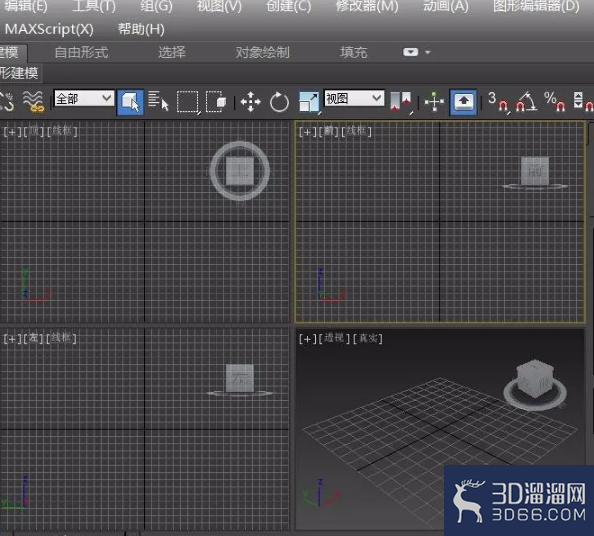Click the ViewCube in the top viewport
594x536 pixels.
(x=240, y=171)
